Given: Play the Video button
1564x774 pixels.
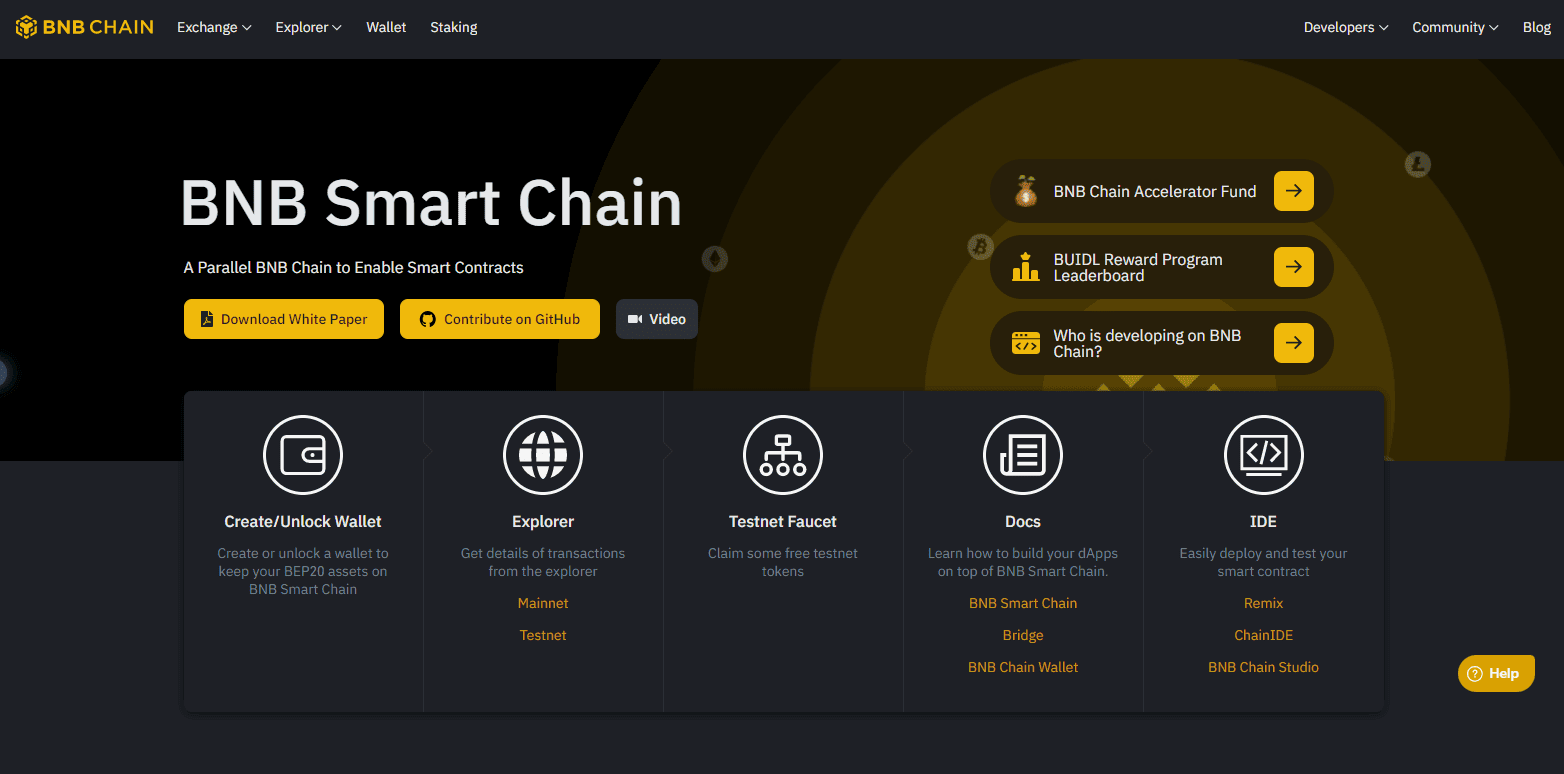Looking at the screenshot, I should pos(657,319).
